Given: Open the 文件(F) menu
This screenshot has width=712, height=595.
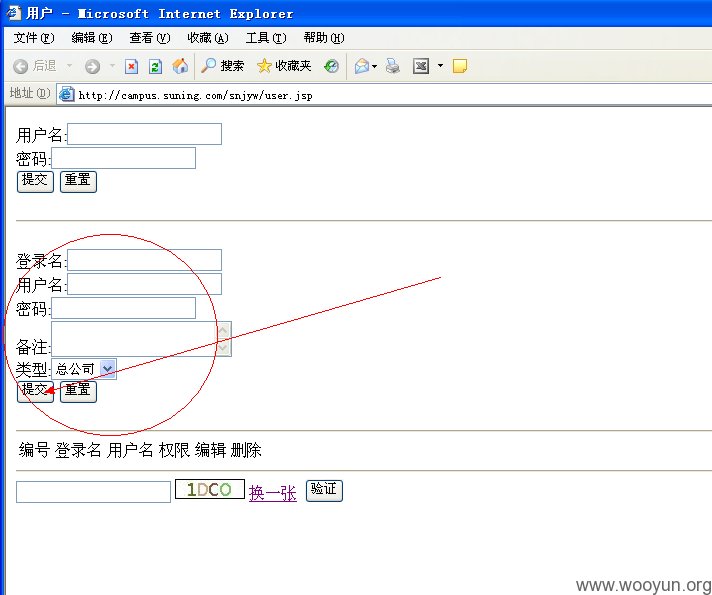Looking at the screenshot, I should (34, 38).
